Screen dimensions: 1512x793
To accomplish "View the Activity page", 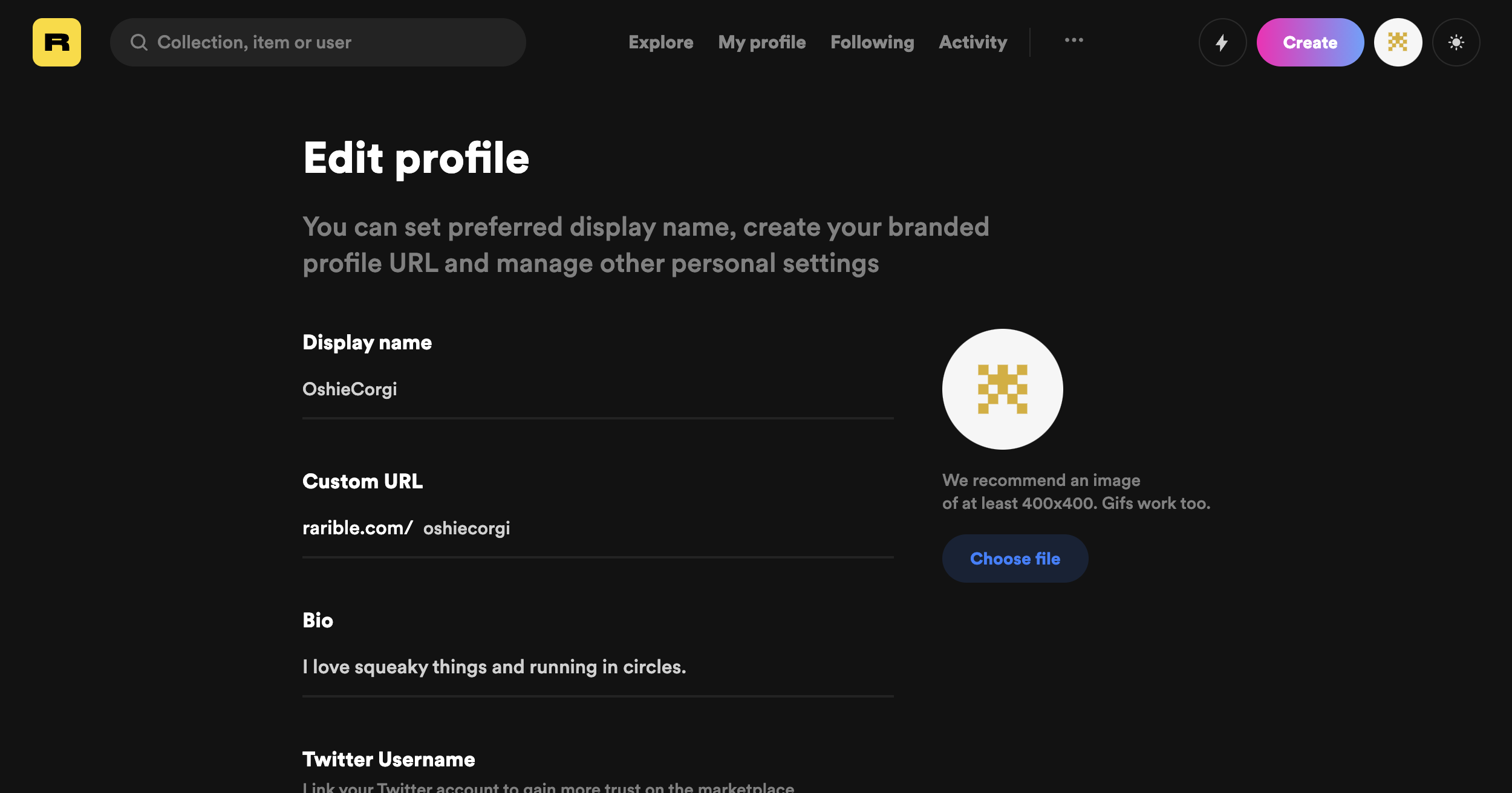I will tap(973, 42).
